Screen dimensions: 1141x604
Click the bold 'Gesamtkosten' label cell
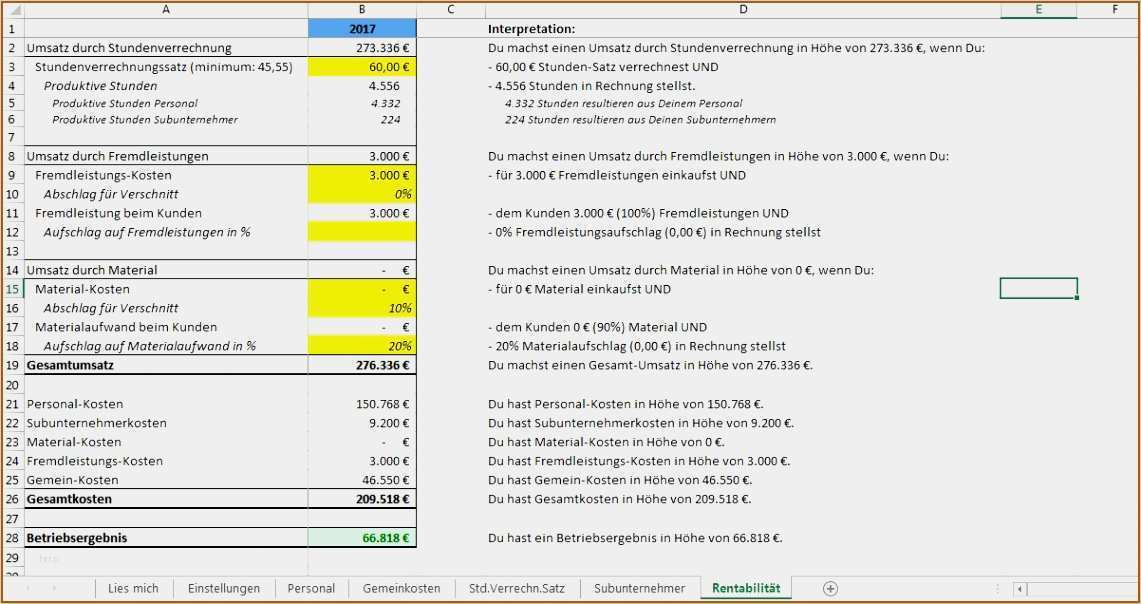pyautogui.click(x=166, y=499)
